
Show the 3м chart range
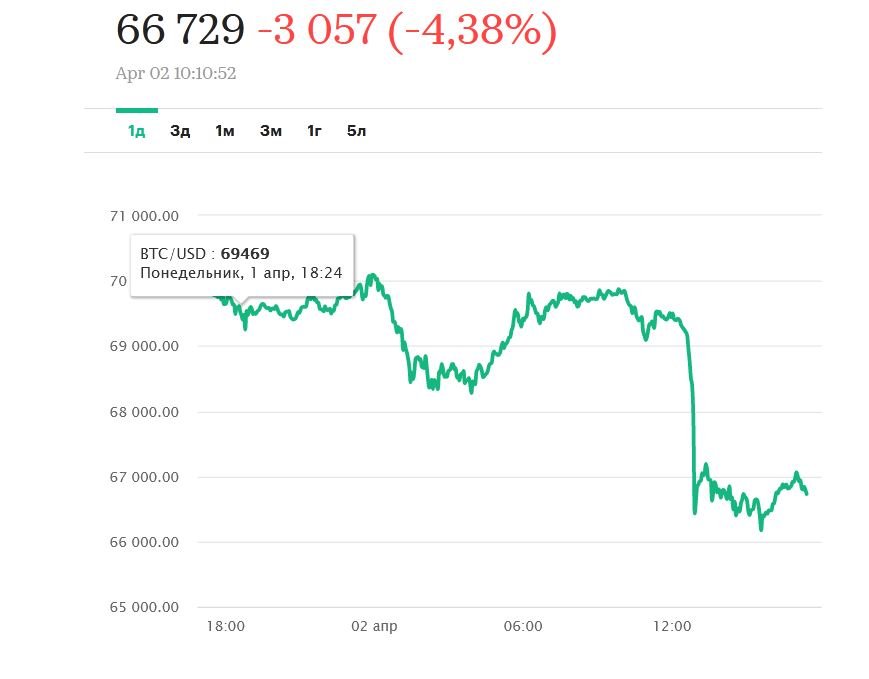270,131
